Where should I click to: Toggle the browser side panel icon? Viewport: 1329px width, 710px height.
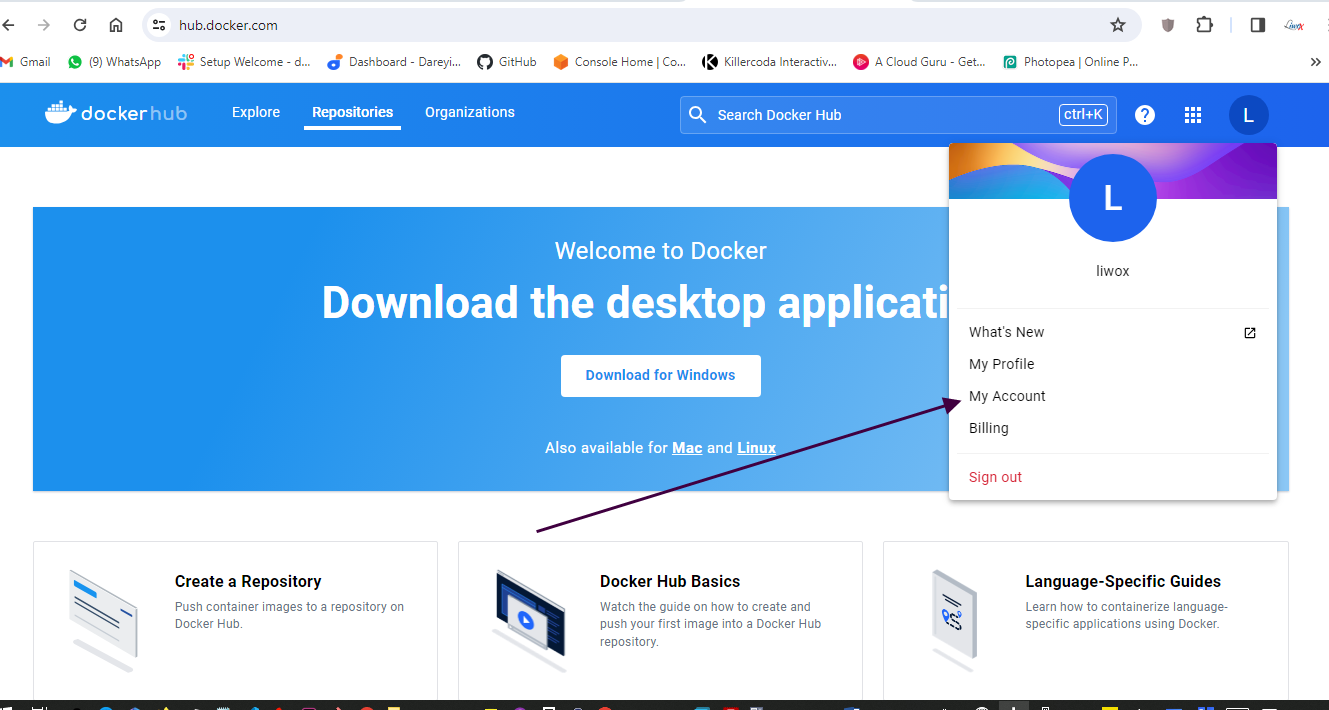coord(1258,25)
